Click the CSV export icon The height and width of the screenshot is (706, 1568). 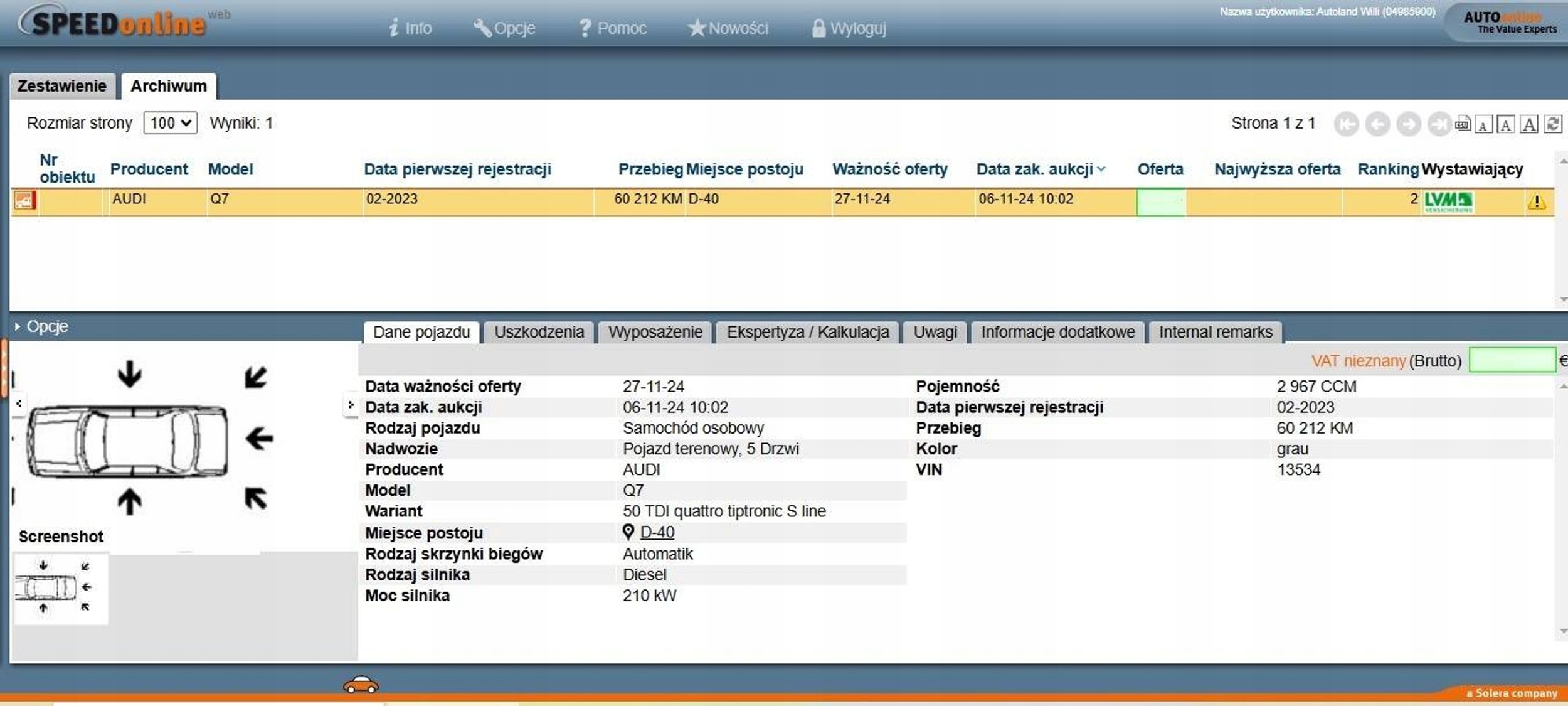click(x=1463, y=124)
